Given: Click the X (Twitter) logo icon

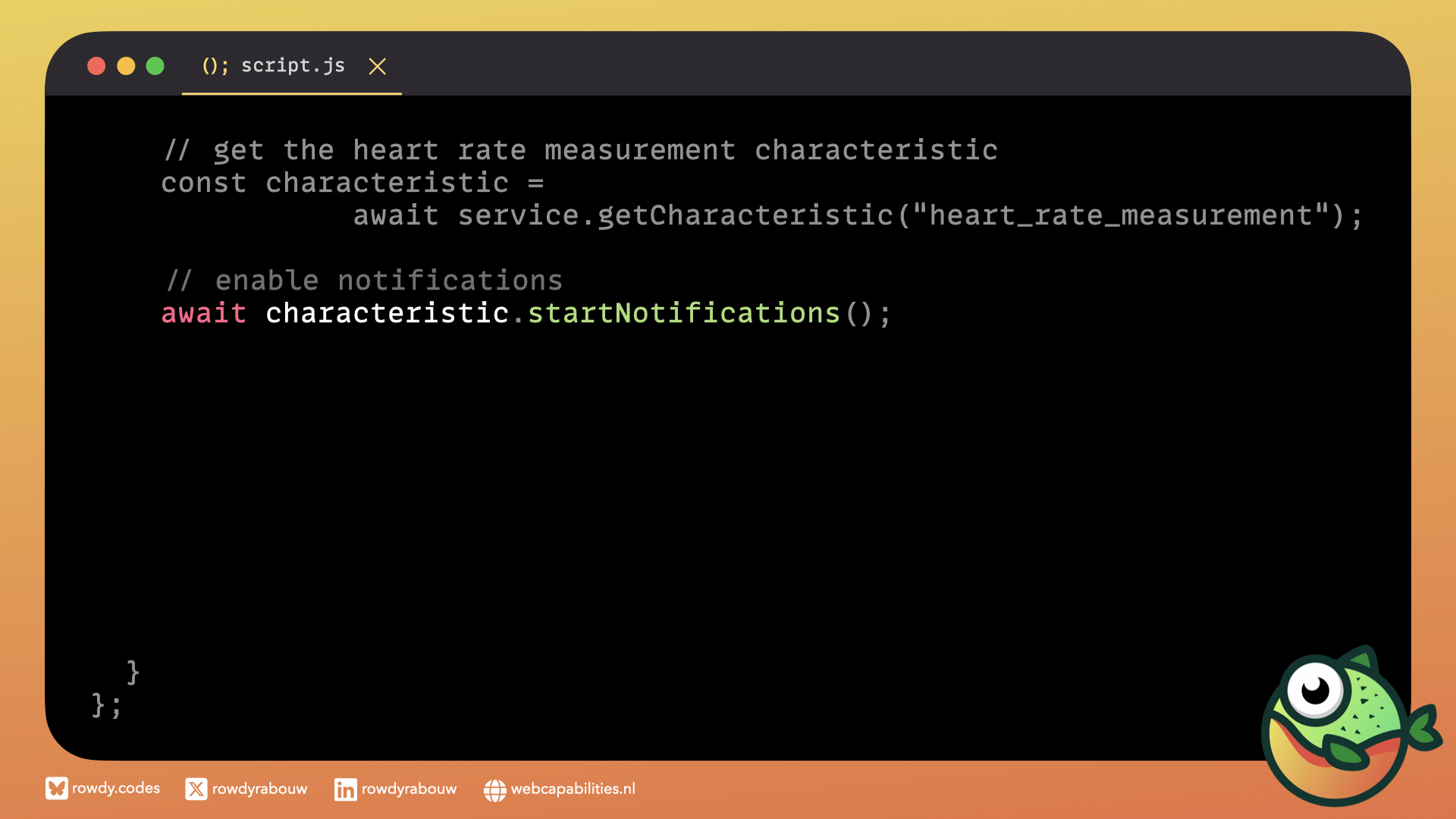Looking at the screenshot, I should point(196,789).
